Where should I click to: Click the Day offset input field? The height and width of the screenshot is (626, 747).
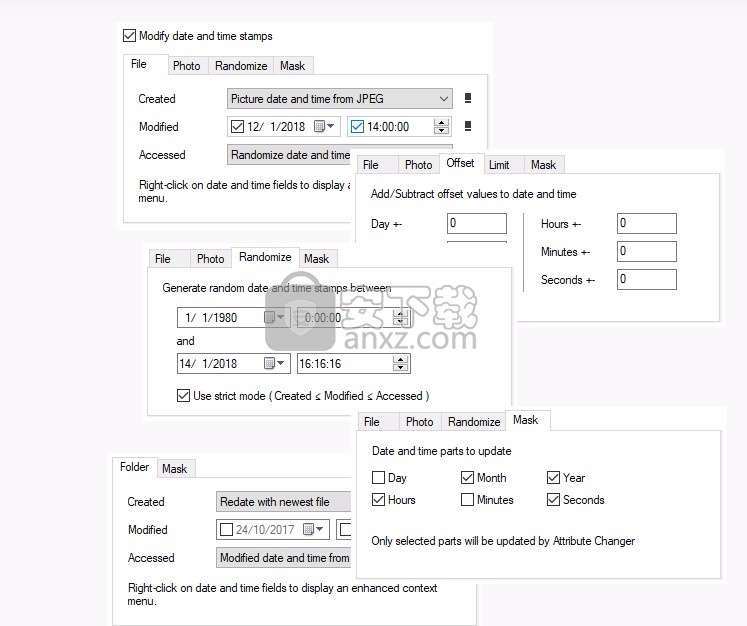476,224
